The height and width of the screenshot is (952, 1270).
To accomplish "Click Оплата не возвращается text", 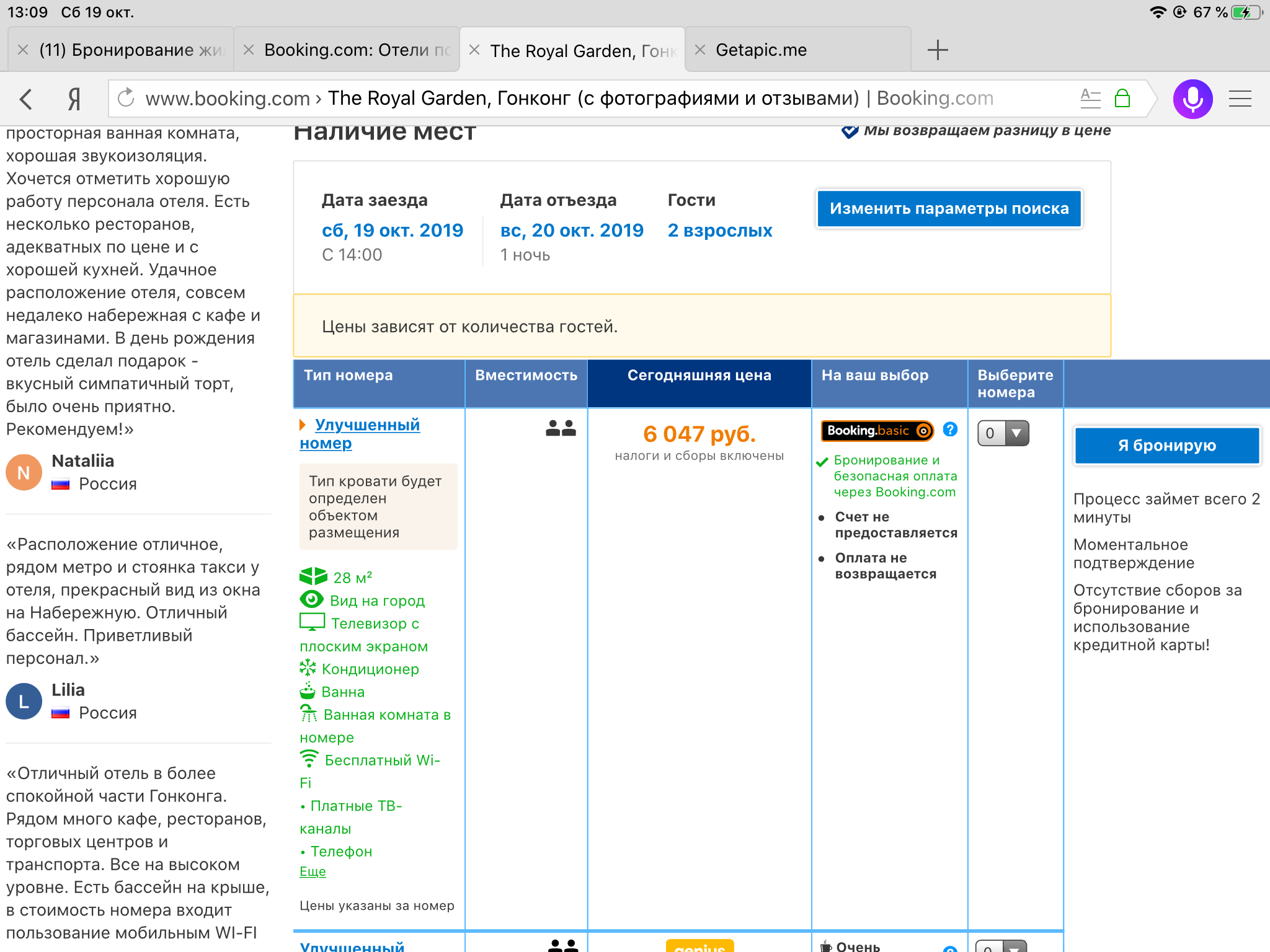I will pos(886,566).
